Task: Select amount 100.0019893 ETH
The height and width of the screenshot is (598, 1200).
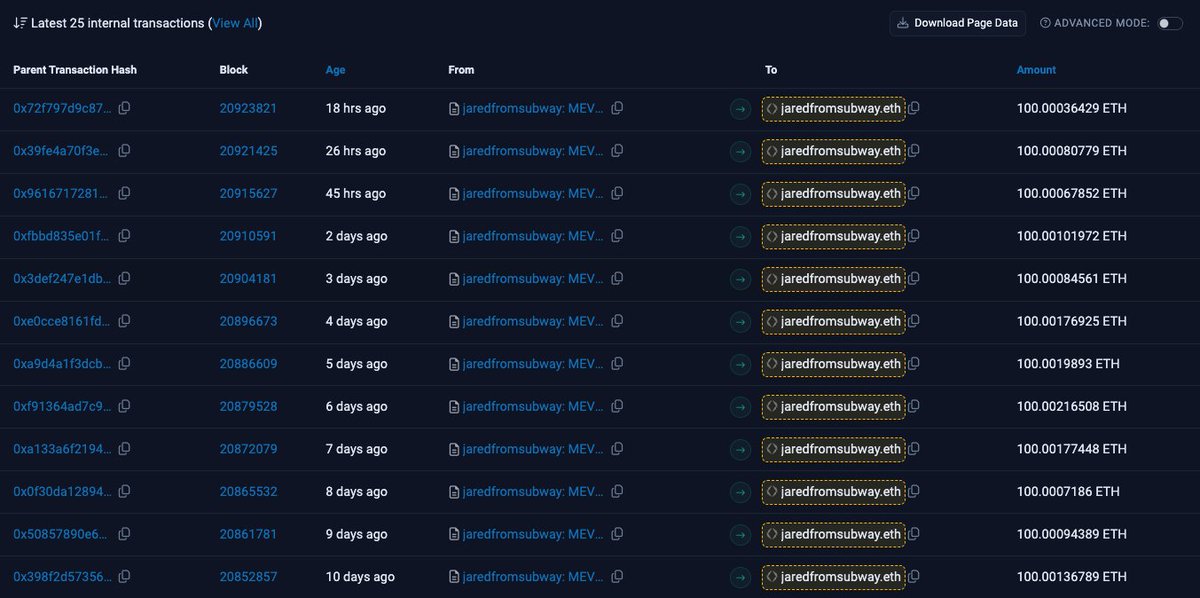Action: click(1068, 364)
